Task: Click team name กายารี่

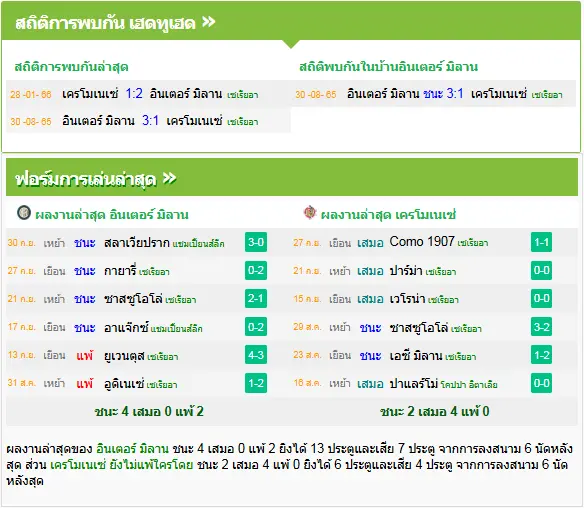Action: pos(120,270)
